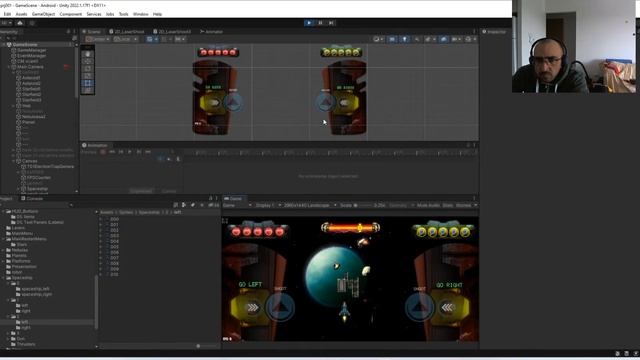Open Display 1 dropdown in Game view

click(268, 205)
